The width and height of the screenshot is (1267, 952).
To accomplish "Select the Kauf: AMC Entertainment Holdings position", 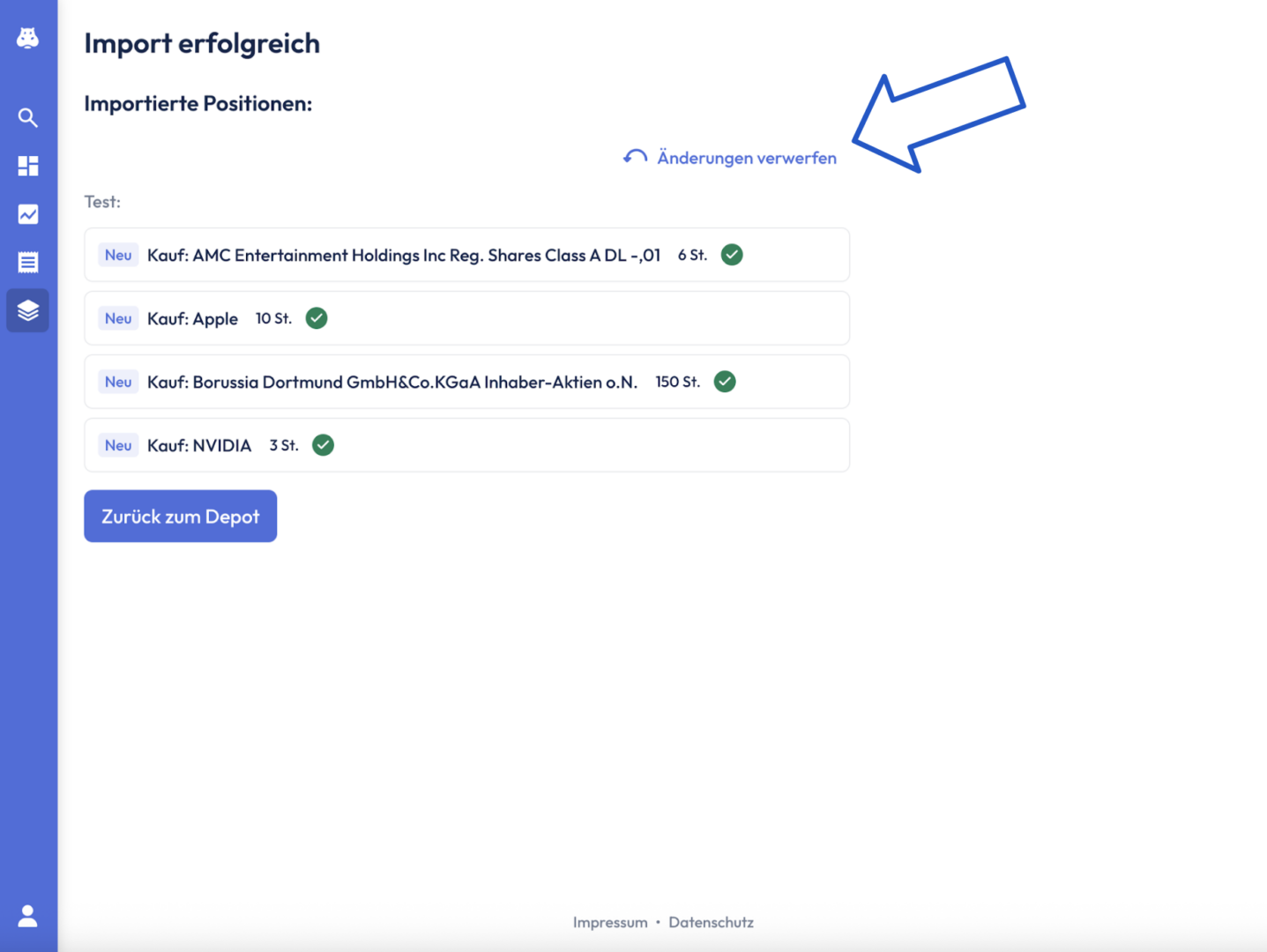I will pos(403,255).
